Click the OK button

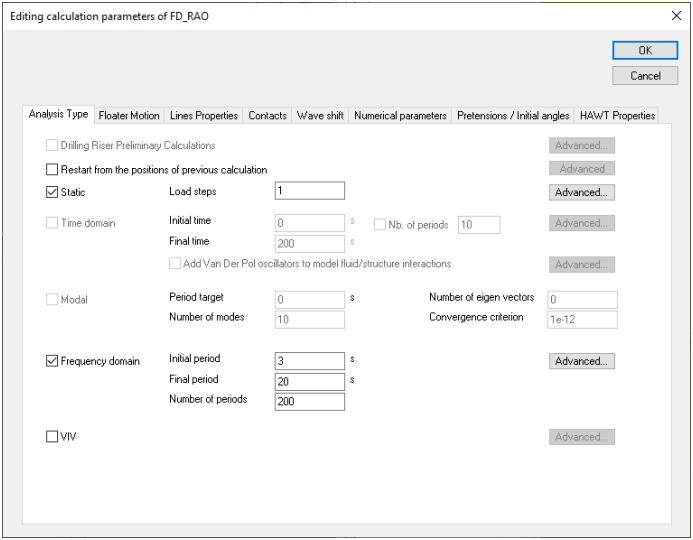(645, 51)
